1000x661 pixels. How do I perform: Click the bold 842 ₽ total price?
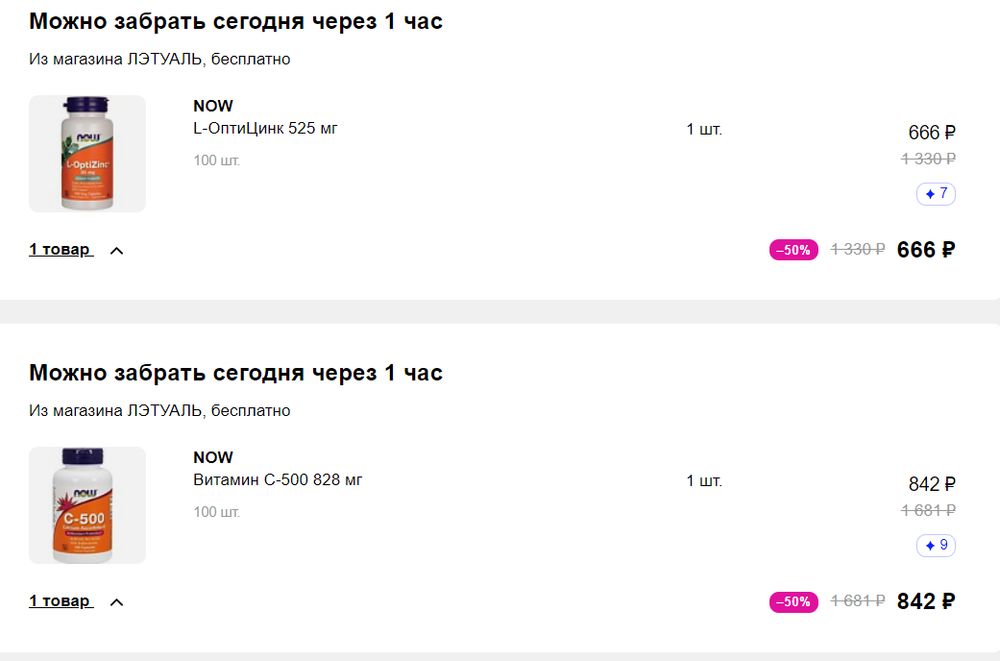click(x=926, y=602)
